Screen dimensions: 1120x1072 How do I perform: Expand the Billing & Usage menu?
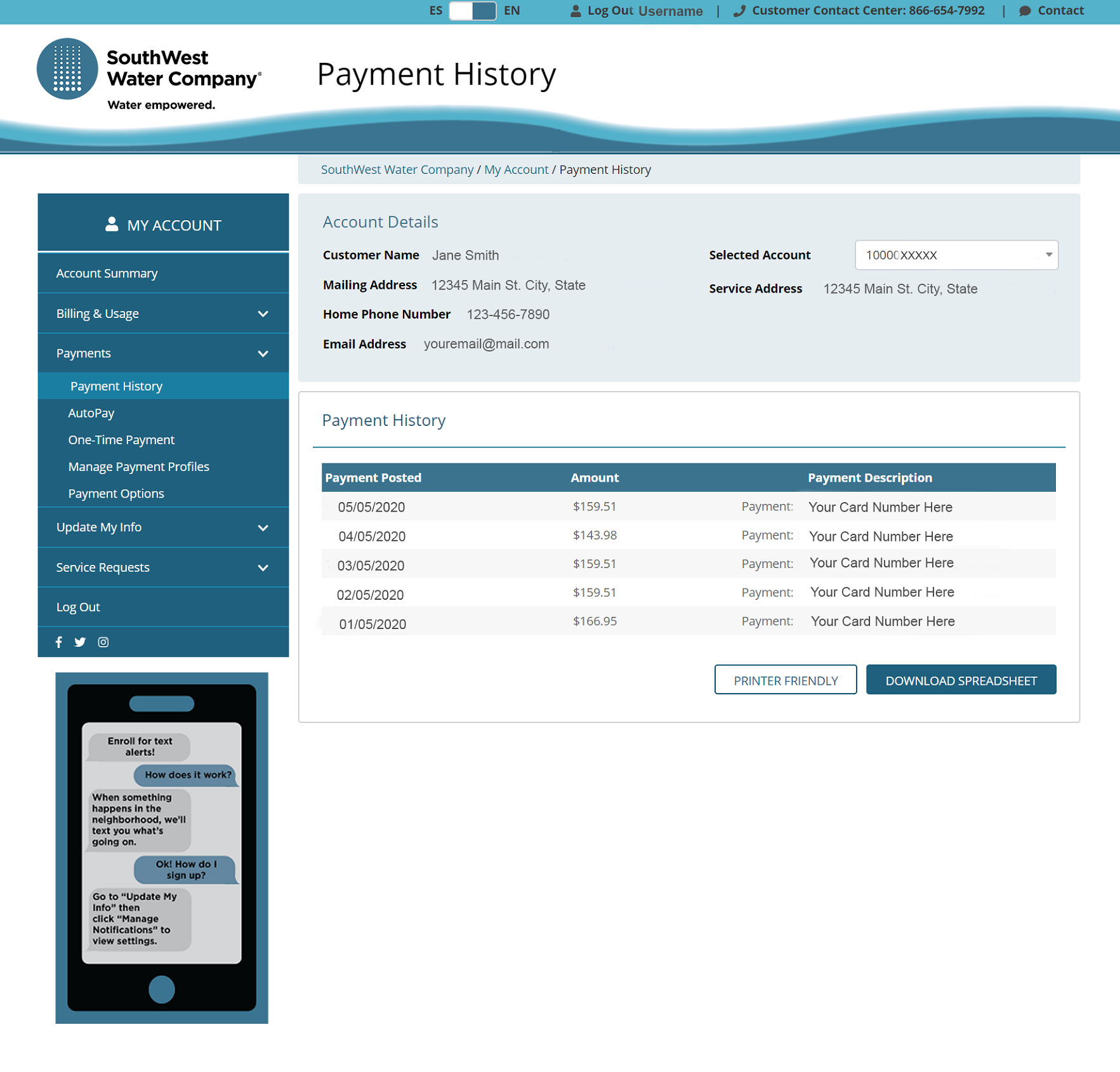point(263,314)
